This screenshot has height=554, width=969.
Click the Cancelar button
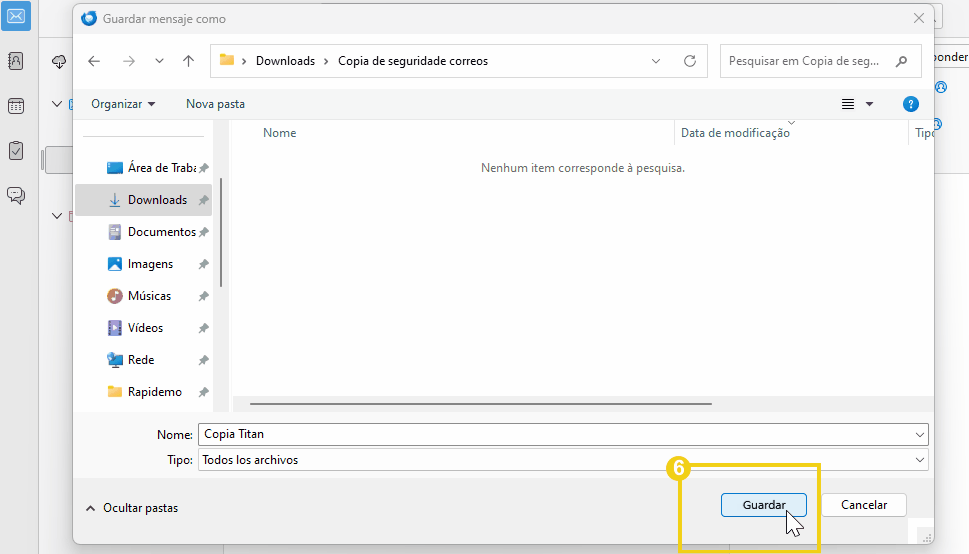(863, 505)
